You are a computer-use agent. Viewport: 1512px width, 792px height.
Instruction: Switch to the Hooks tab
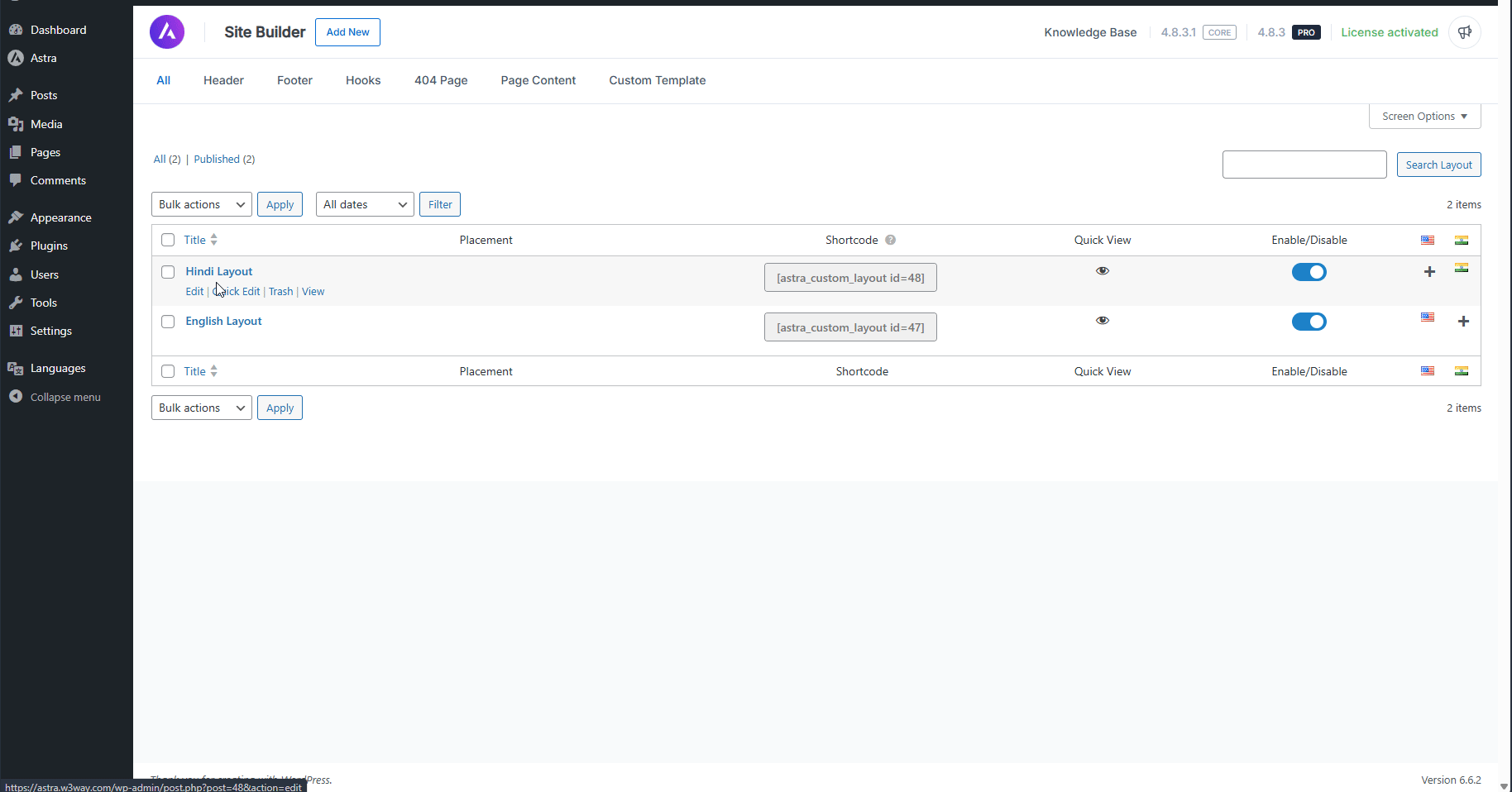tap(363, 80)
